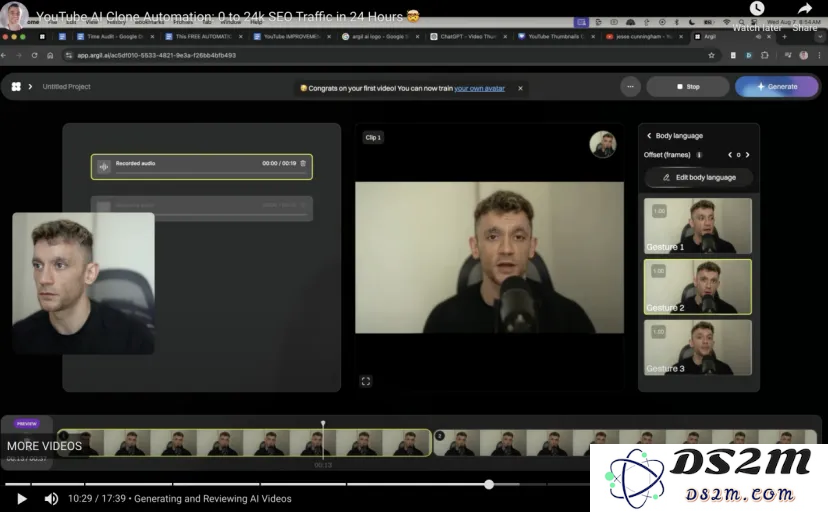Switch to jesse cunningham YouTube tab

coord(645,36)
